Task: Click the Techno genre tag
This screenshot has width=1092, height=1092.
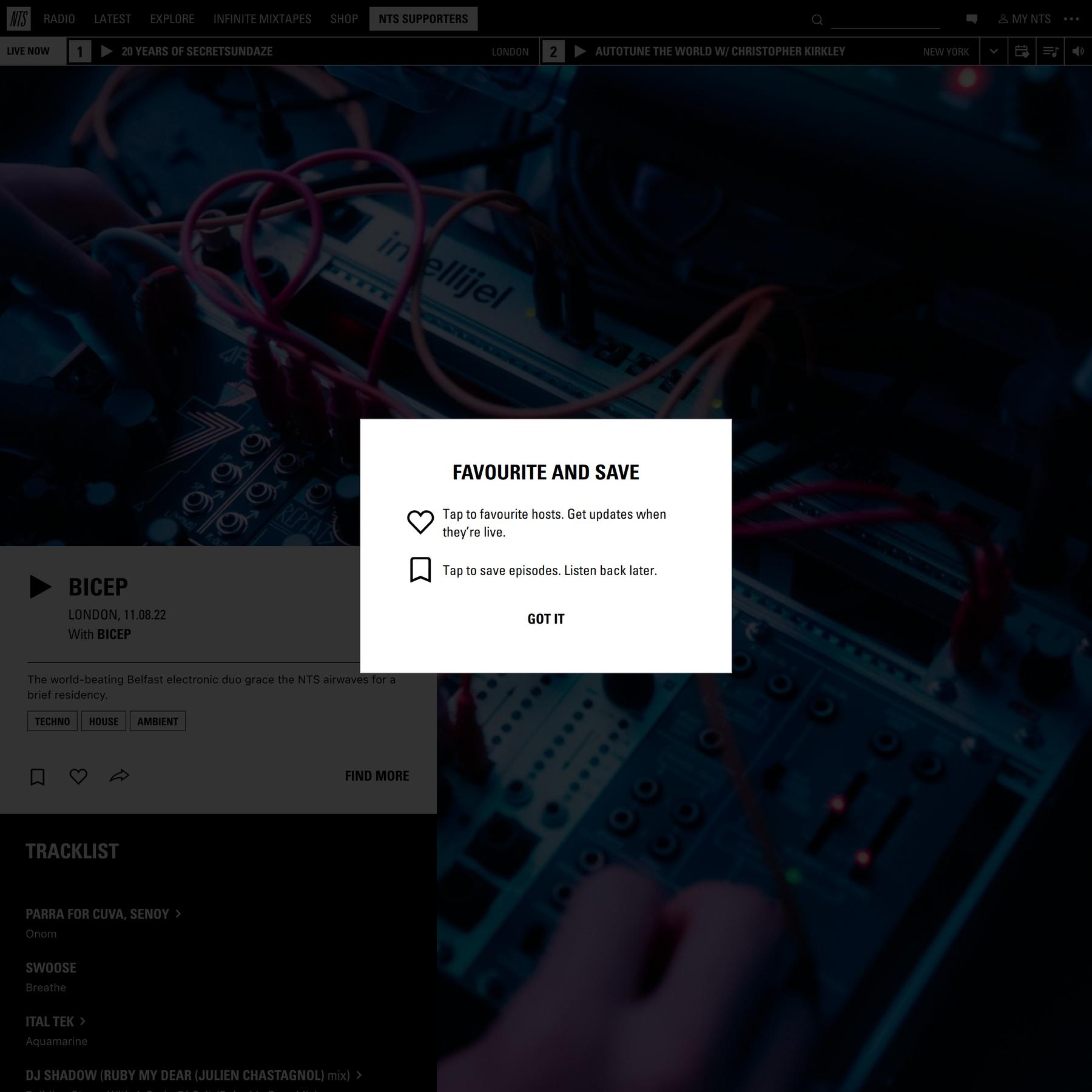Action: pyautogui.click(x=52, y=721)
